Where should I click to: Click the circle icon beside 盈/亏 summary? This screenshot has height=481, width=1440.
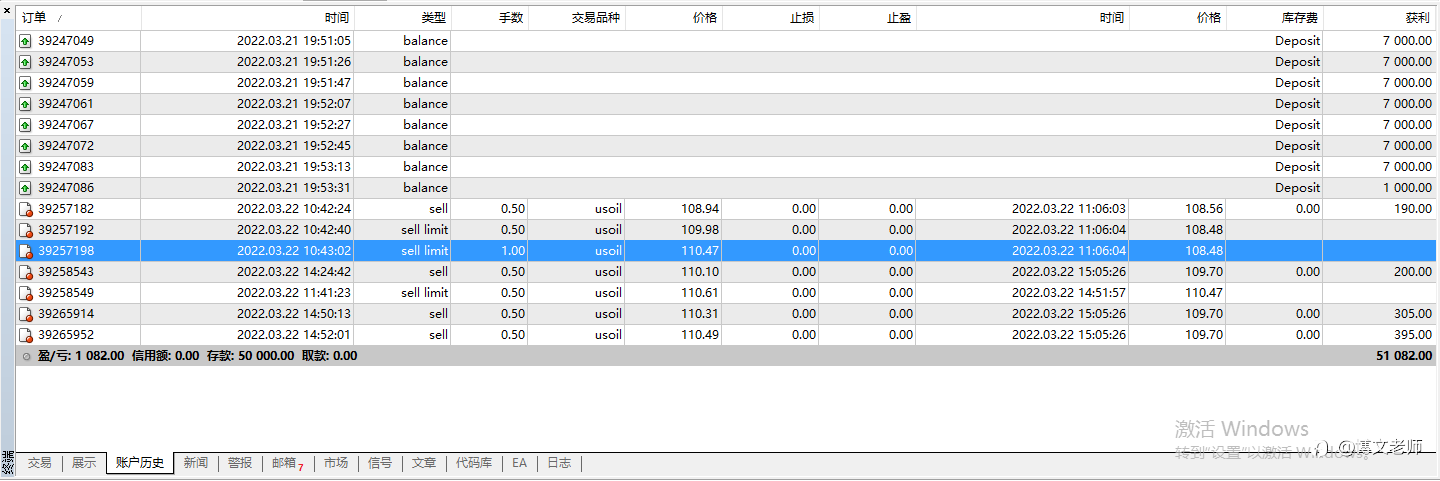(x=26, y=356)
